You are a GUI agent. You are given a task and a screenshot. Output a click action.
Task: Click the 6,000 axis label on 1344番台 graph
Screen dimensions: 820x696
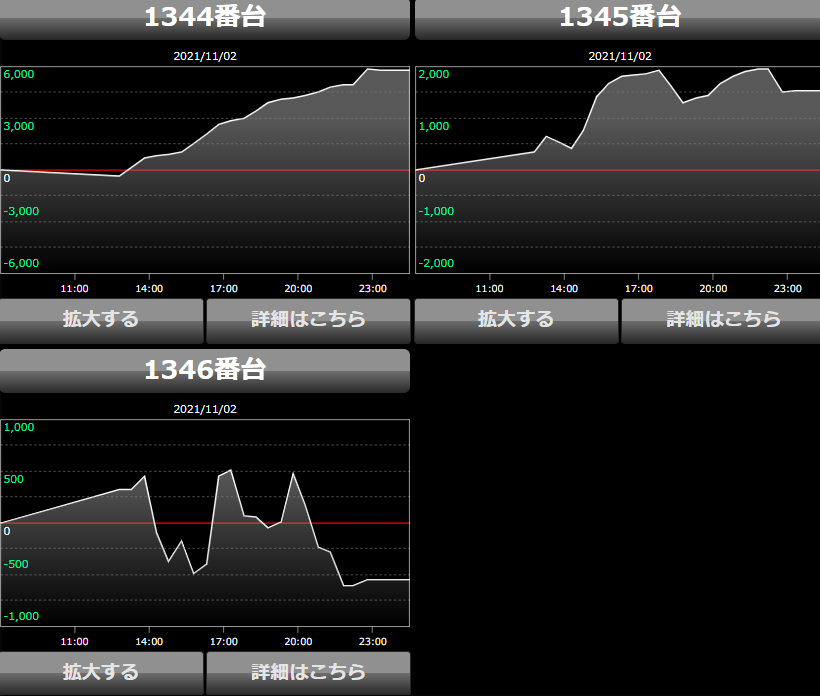(19, 74)
